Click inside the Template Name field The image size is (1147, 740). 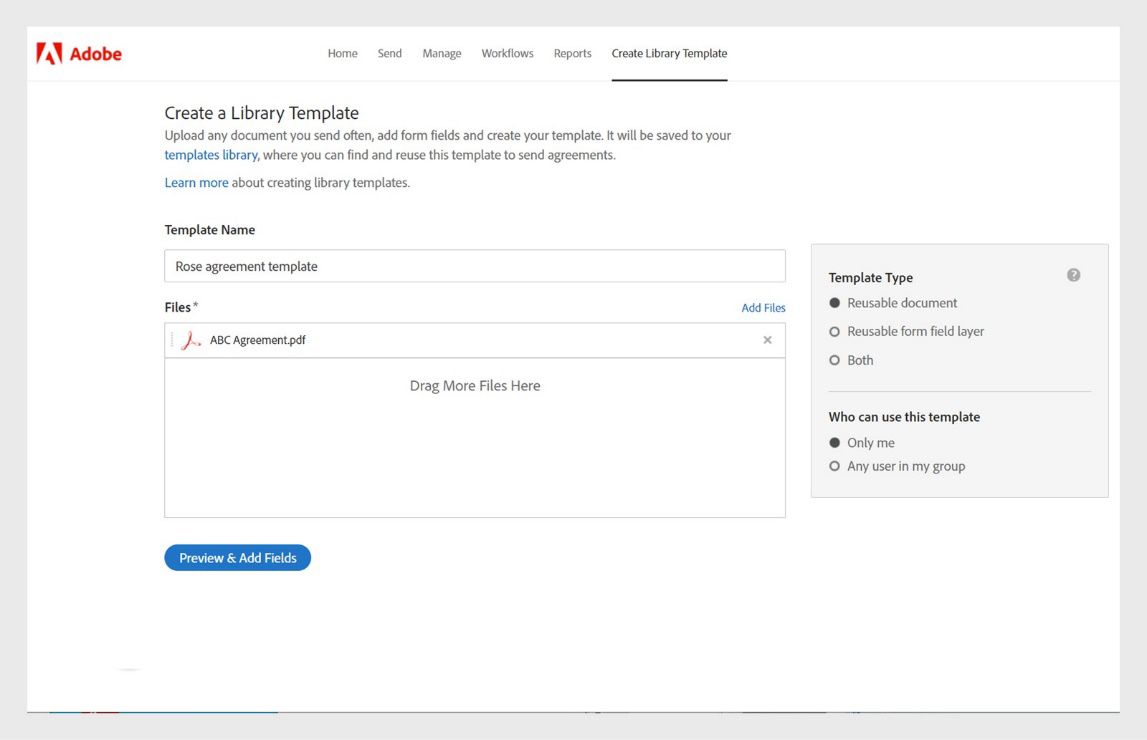475,265
